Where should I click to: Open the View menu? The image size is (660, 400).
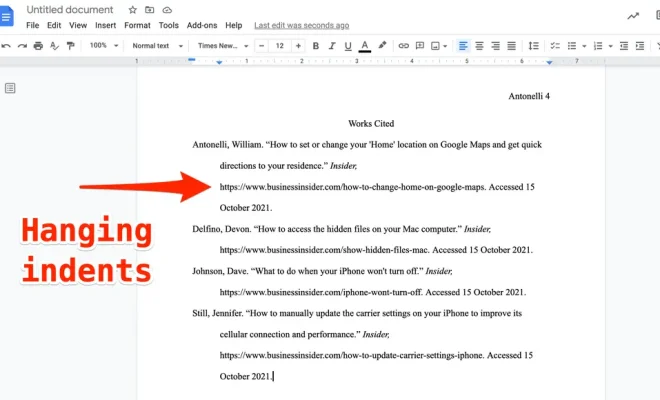coord(78,25)
